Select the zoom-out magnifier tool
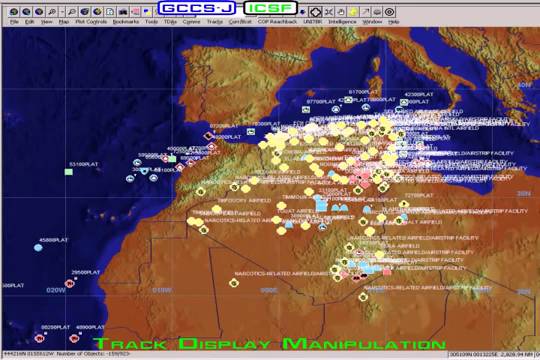Screen dimensions: 540x360 click(72, 12)
